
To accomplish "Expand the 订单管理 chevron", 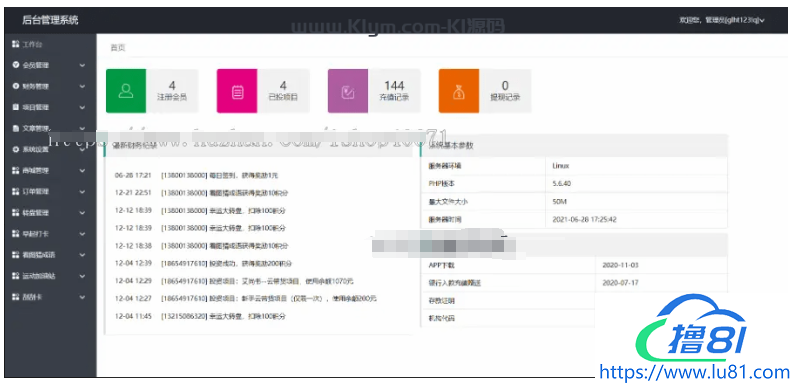I will click(82, 192).
